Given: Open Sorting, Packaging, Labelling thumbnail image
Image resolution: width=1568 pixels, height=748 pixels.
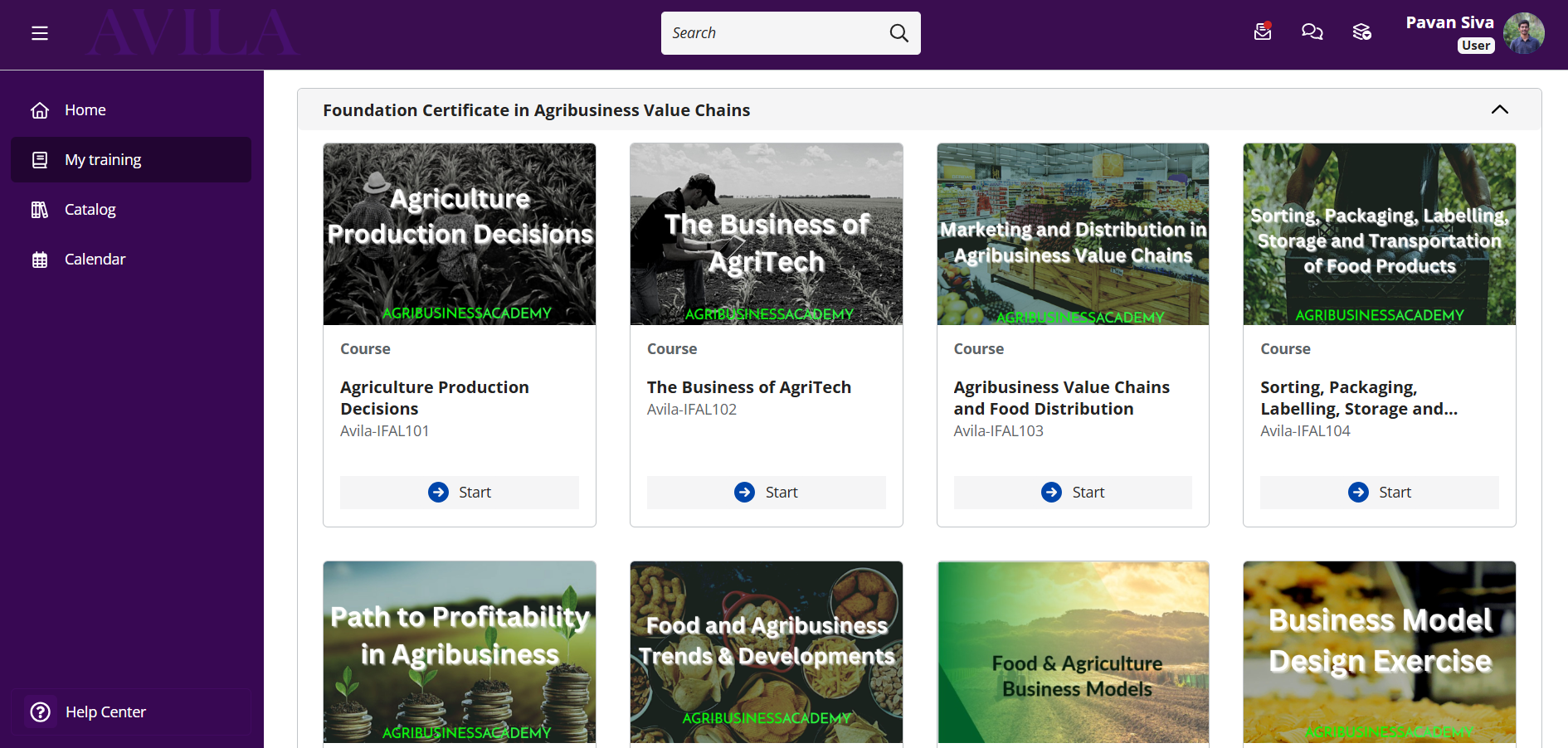Looking at the screenshot, I should click(x=1380, y=234).
